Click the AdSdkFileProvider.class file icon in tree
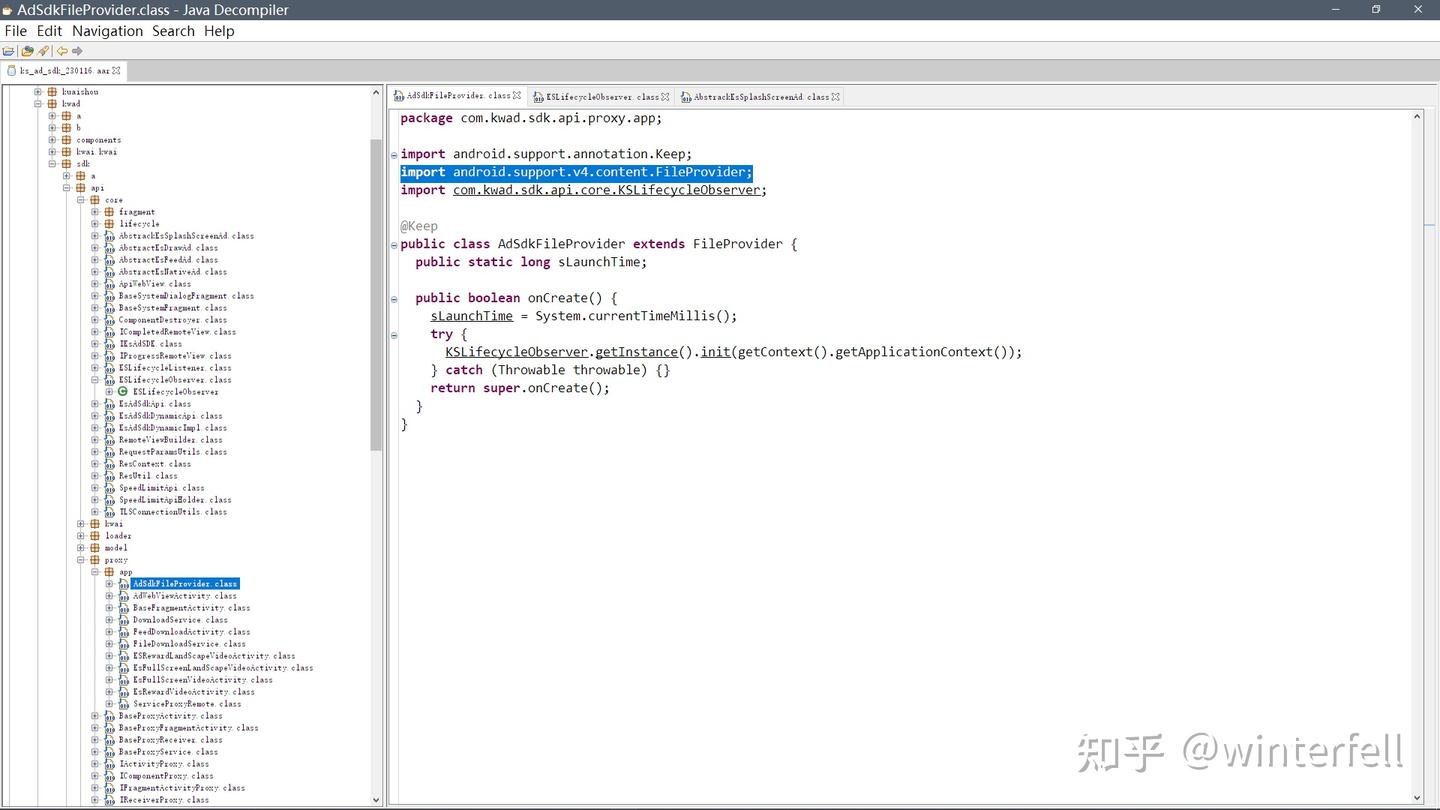 [123, 584]
